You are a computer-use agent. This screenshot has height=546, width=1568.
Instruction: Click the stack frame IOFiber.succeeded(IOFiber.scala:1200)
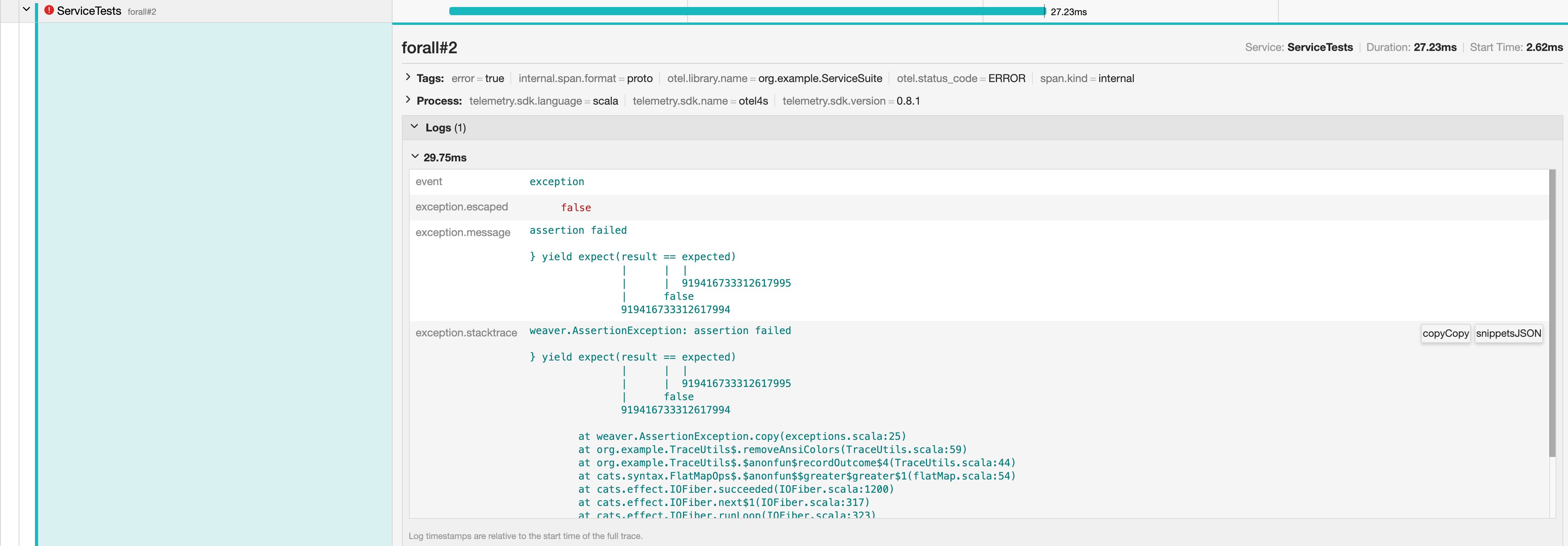[x=736, y=489]
